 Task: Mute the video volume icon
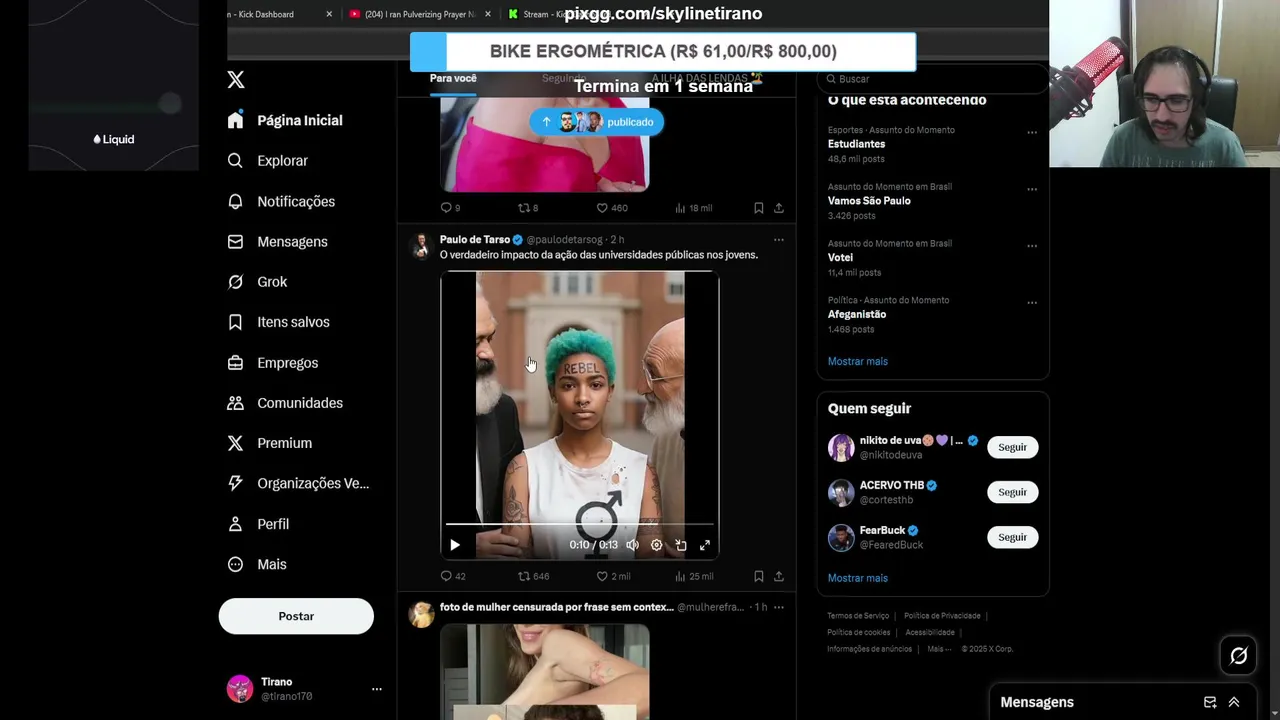point(632,545)
